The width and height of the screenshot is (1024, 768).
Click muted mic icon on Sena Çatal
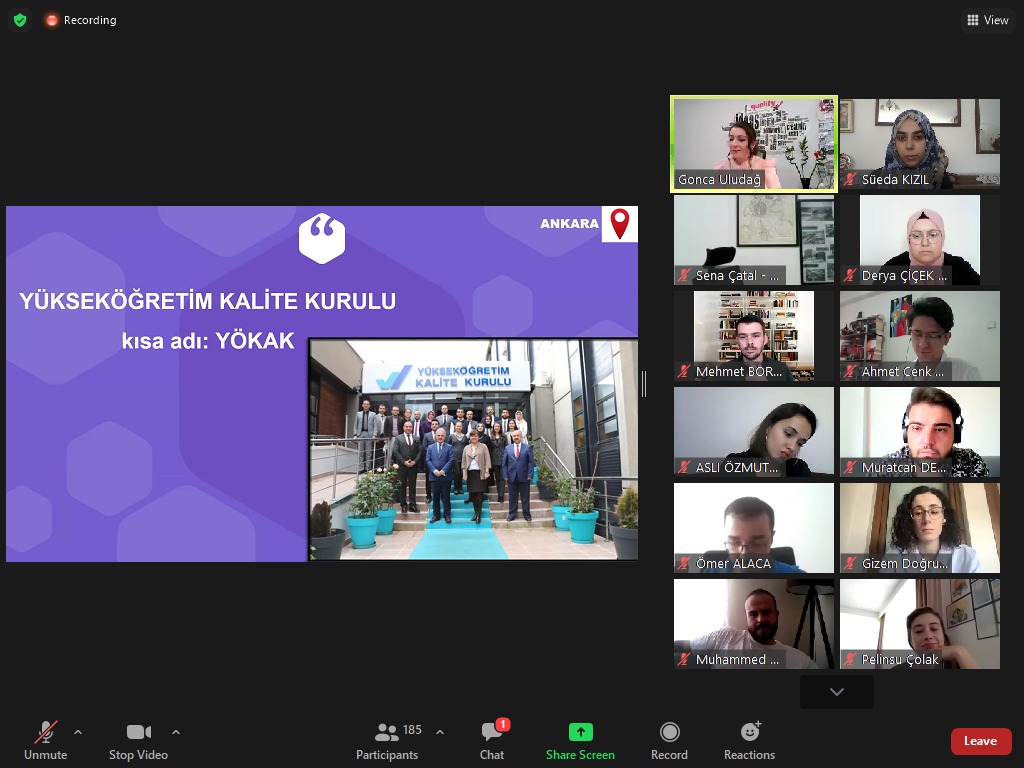pyautogui.click(x=684, y=275)
